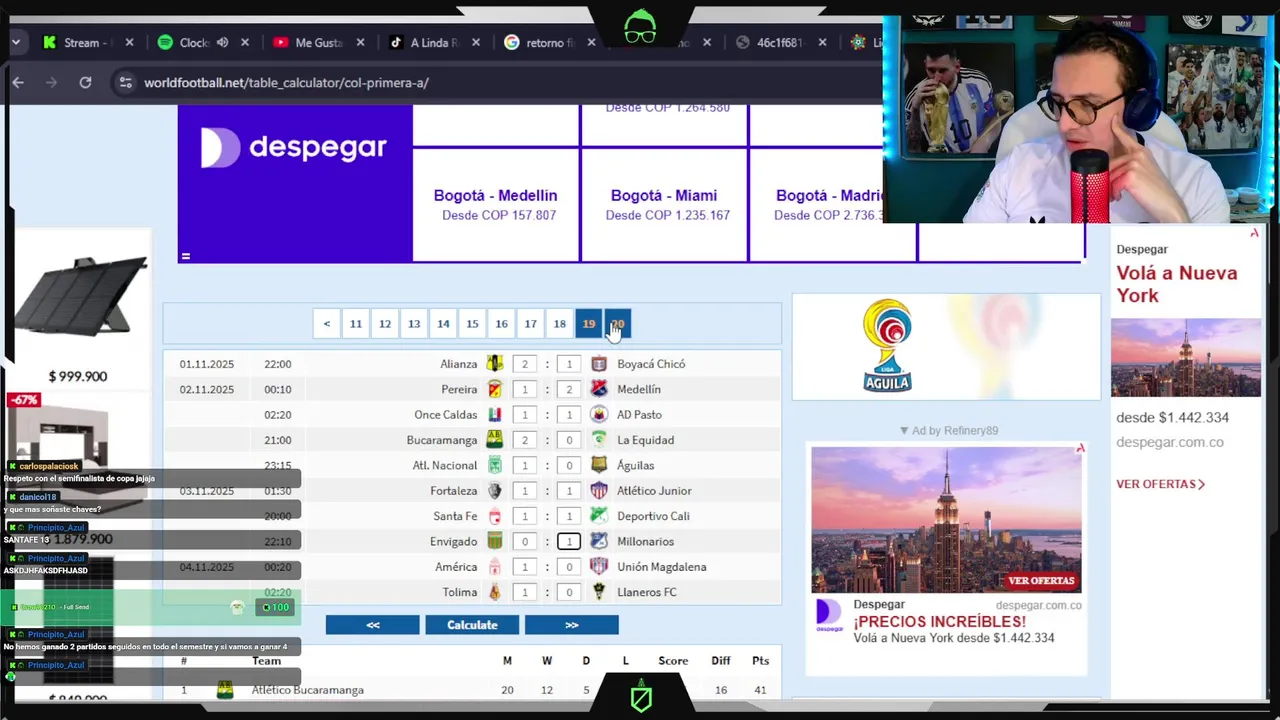Click Alianza home score field
Viewport: 1280px width, 720px height.
pos(525,364)
